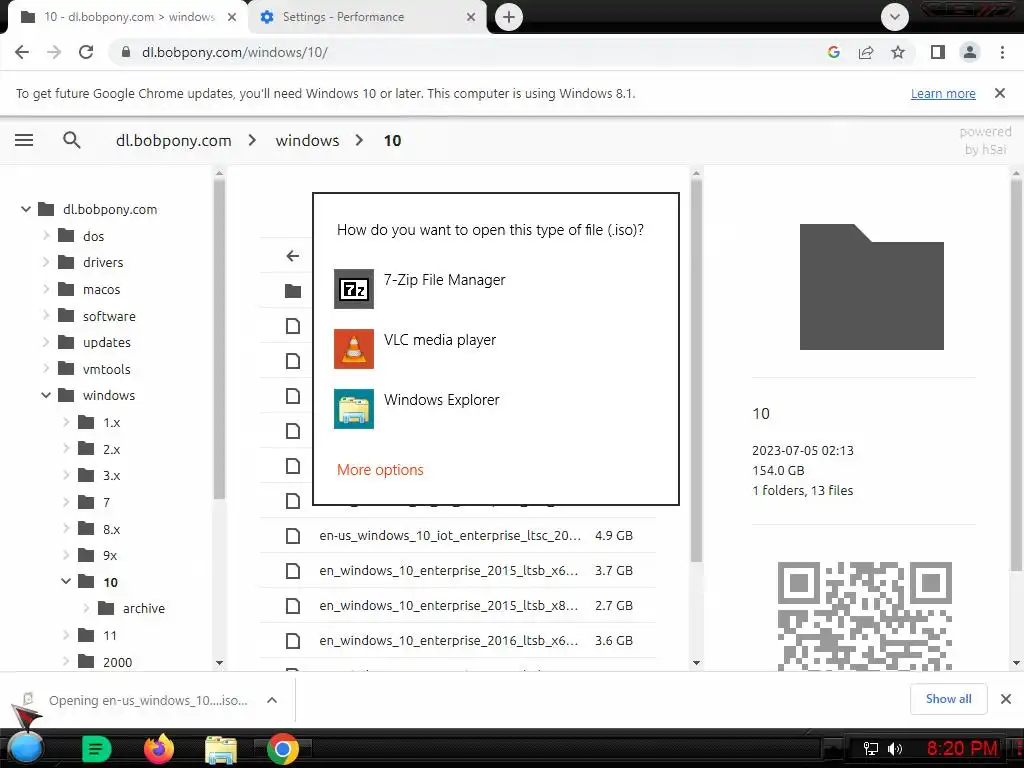
Task: Open with 7-Zip File Manager
Action: (495, 288)
